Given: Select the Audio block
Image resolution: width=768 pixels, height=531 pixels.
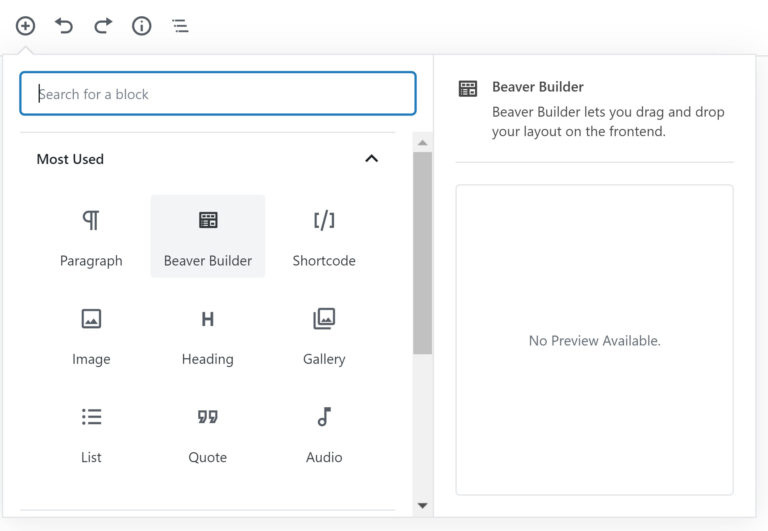Looking at the screenshot, I should (324, 433).
